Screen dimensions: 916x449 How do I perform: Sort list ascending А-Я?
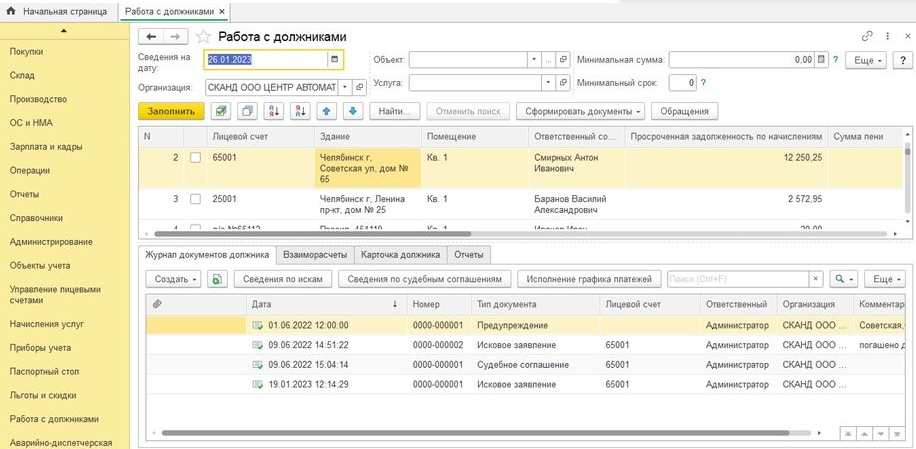pos(274,111)
